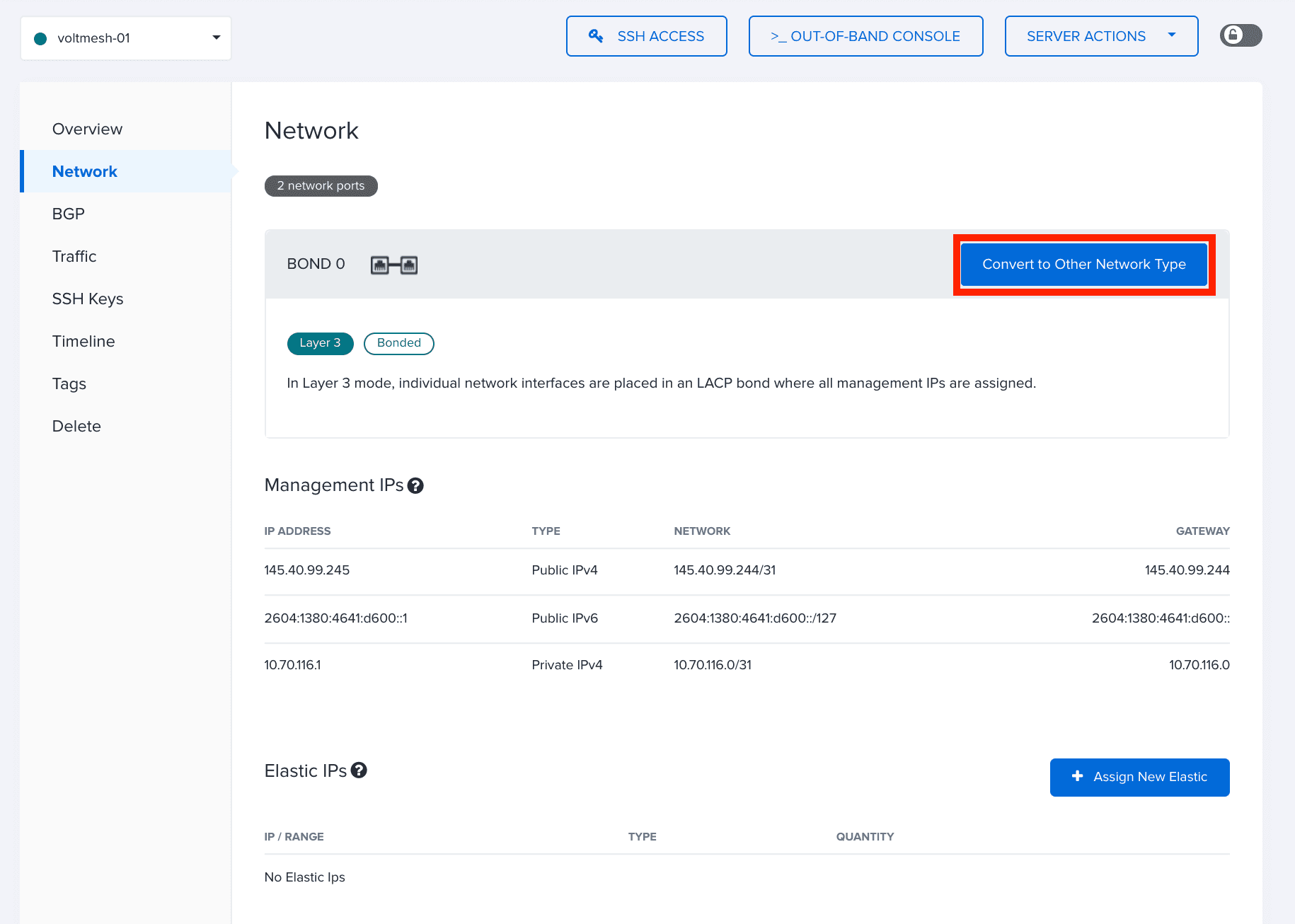Viewport: 1295px width, 924px height.
Task: Open the voltmesh-01 server dropdown
Action: click(126, 38)
